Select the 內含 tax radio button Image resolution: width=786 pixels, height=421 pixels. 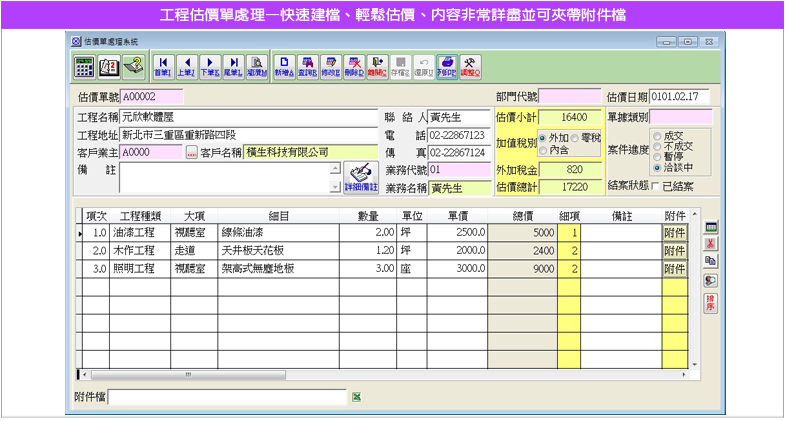tap(544, 150)
